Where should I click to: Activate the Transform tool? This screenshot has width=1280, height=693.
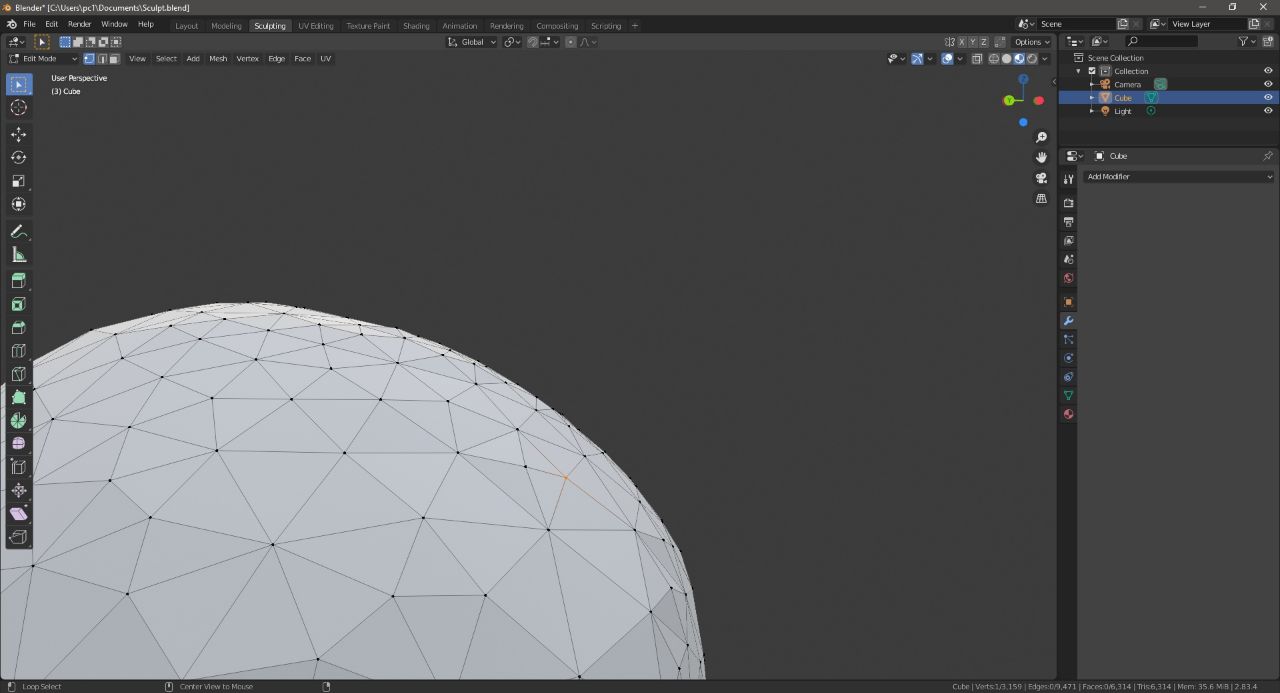[19, 204]
